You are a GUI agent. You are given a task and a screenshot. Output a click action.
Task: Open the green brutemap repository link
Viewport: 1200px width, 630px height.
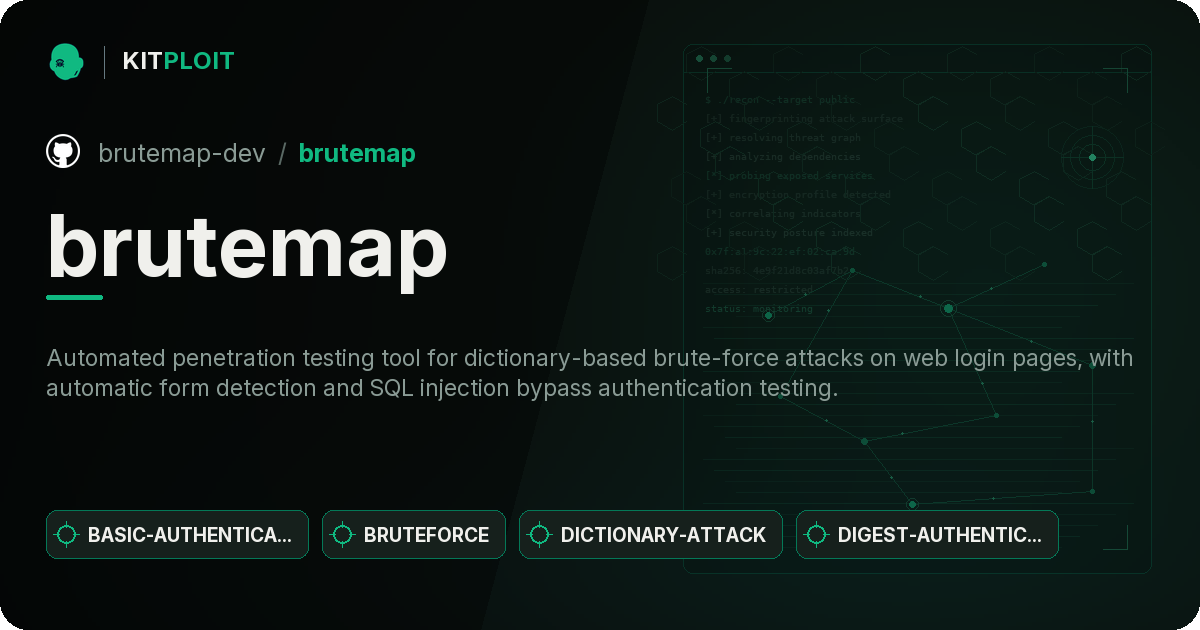[x=357, y=153]
